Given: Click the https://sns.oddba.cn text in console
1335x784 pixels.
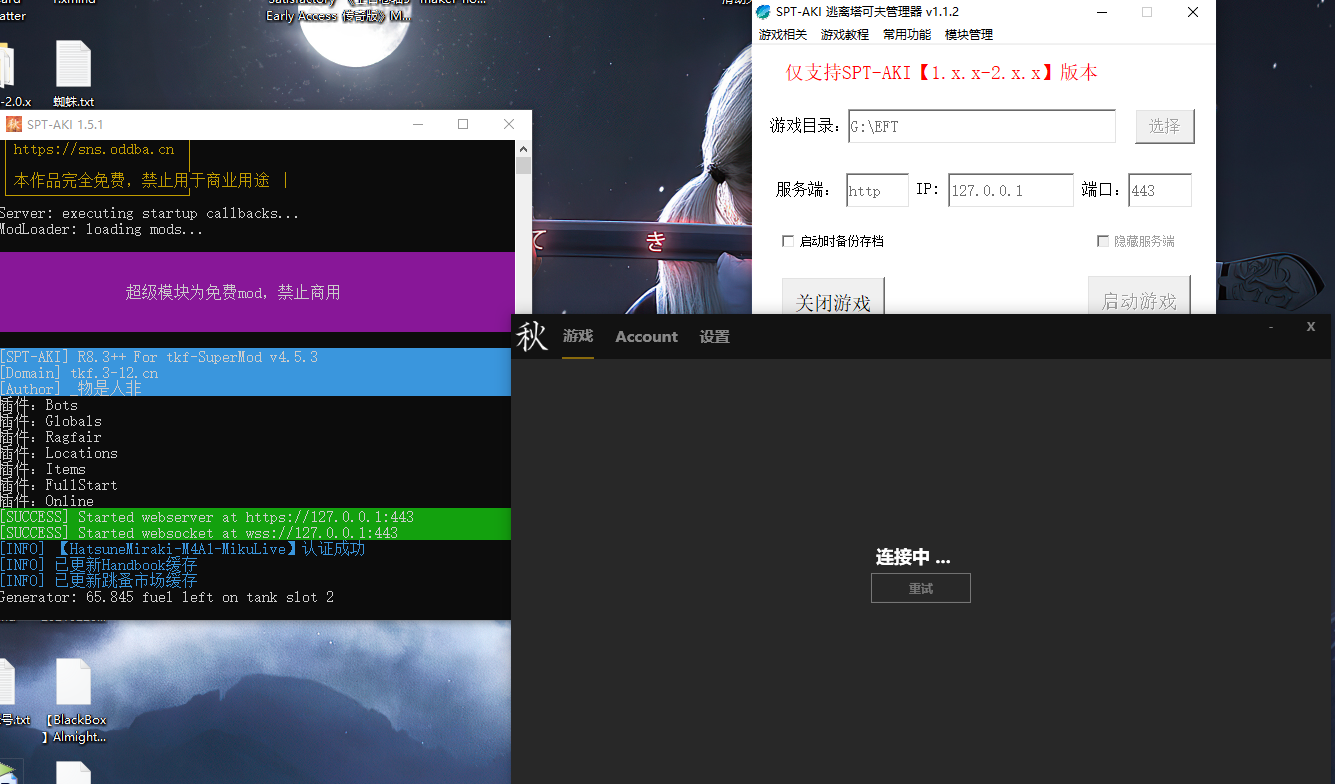Looking at the screenshot, I should [x=94, y=149].
